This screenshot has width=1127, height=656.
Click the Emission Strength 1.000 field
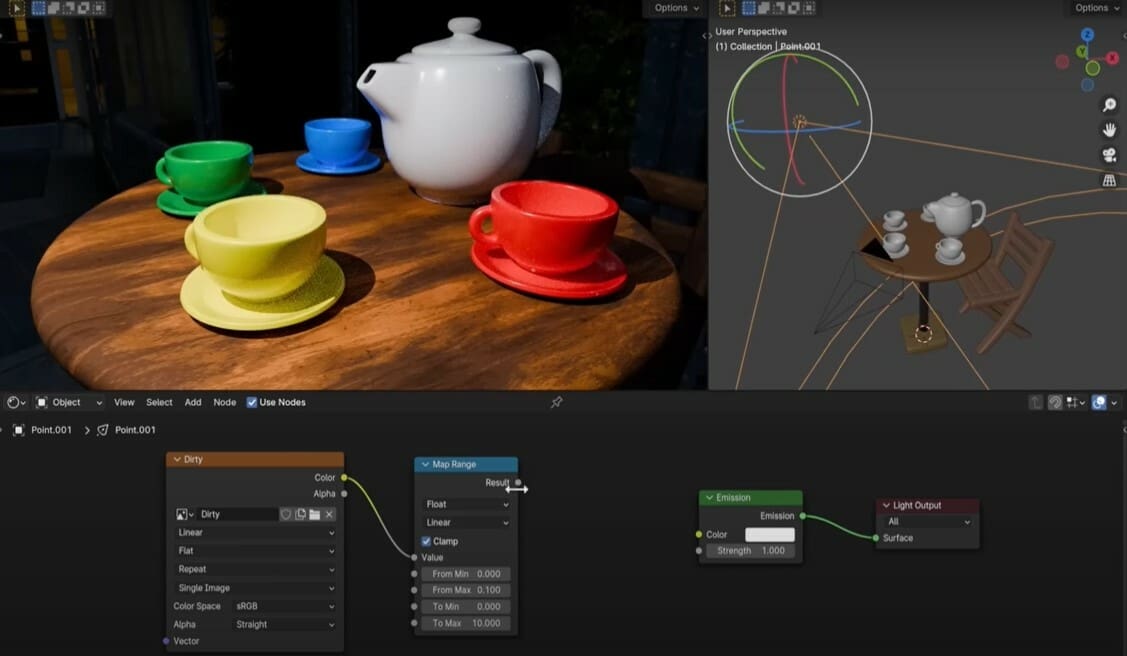point(750,550)
